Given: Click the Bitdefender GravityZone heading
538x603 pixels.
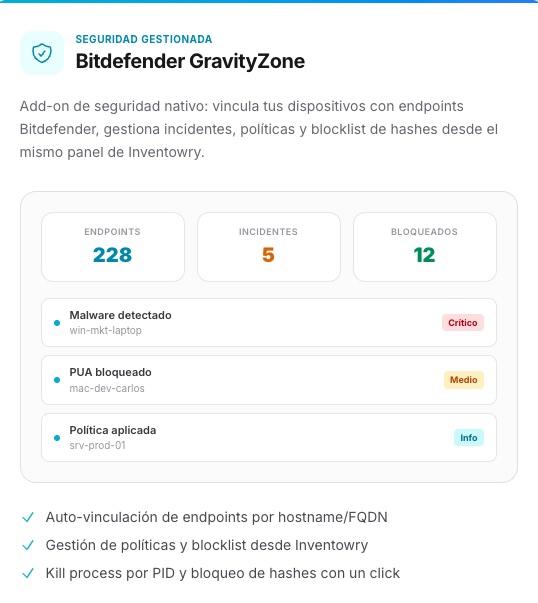Looking at the screenshot, I should pyautogui.click(x=190, y=61).
